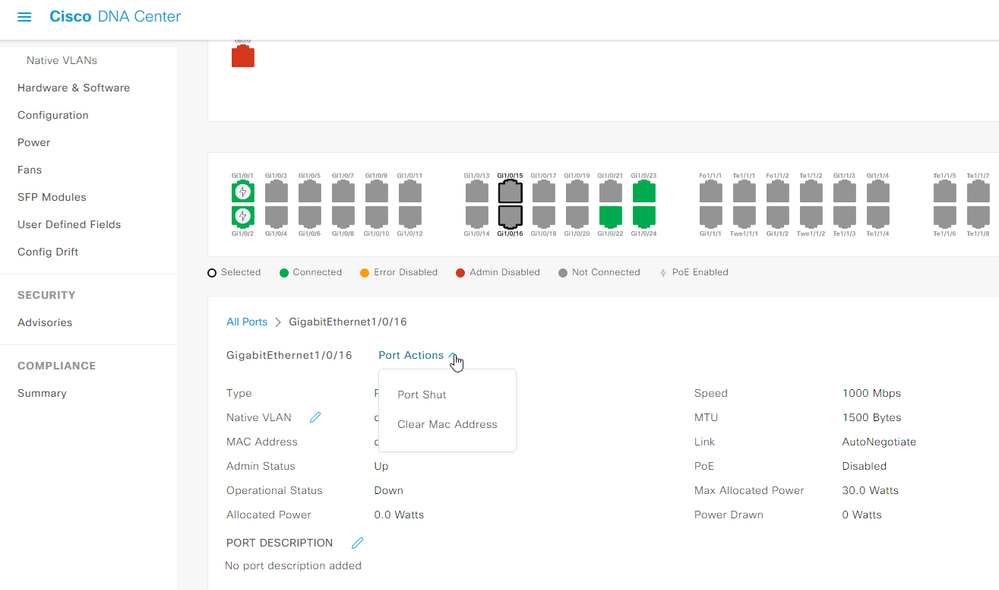Choose Clear Mac Address action
The image size is (999, 590).
point(447,424)
